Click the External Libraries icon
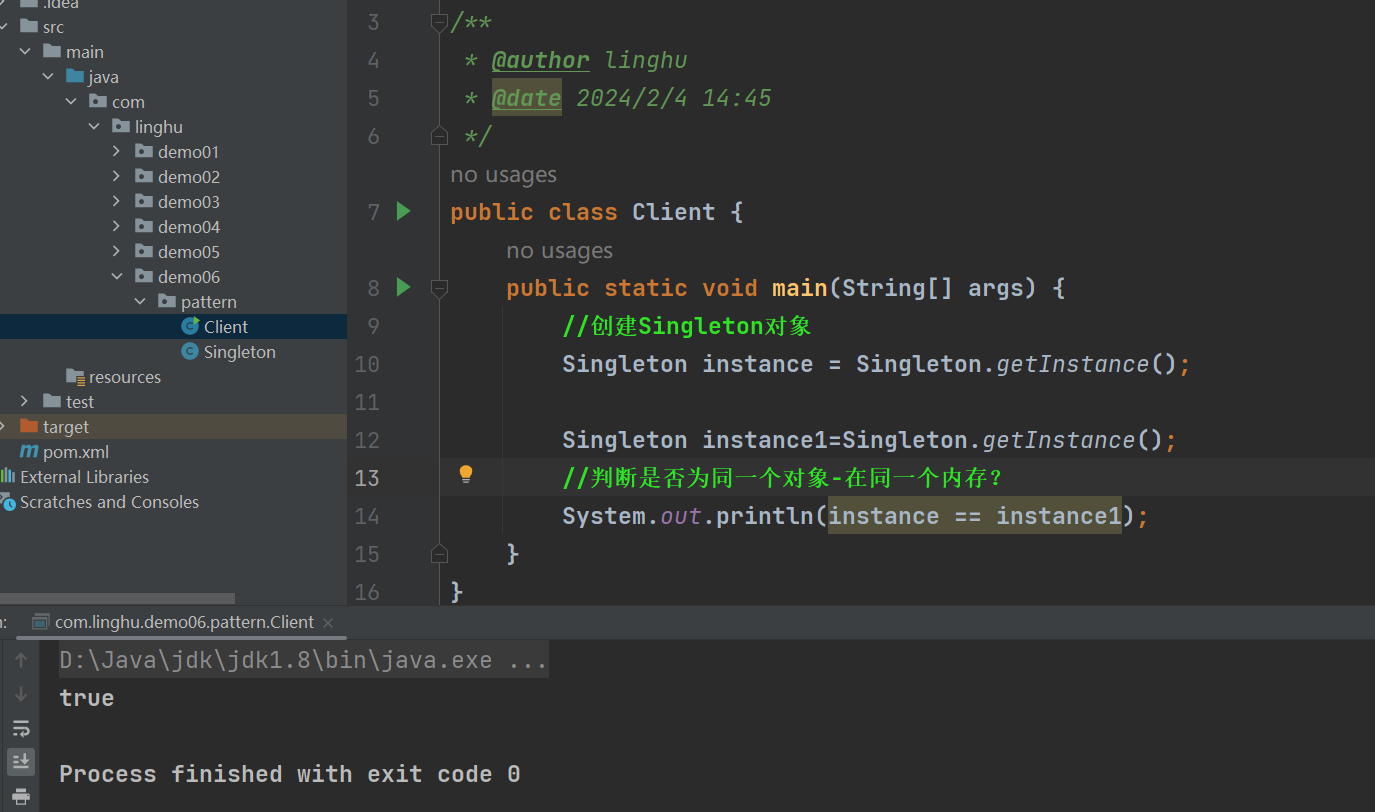1375x812 pixels. point(8,477)
